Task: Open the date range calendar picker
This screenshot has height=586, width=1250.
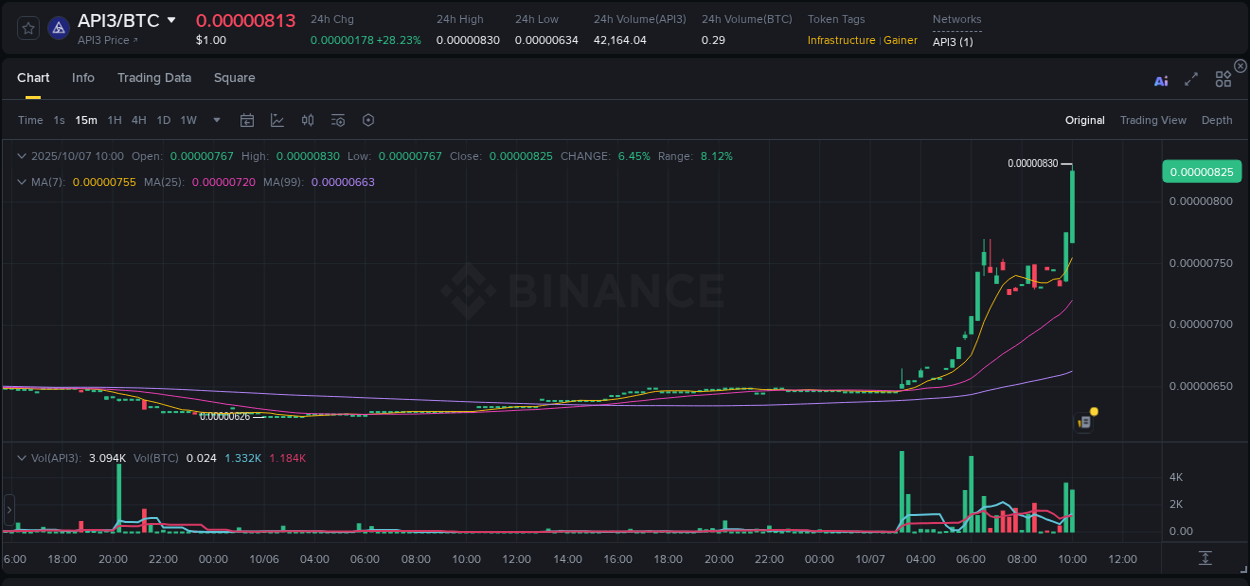Action: (x=247, y=120)
